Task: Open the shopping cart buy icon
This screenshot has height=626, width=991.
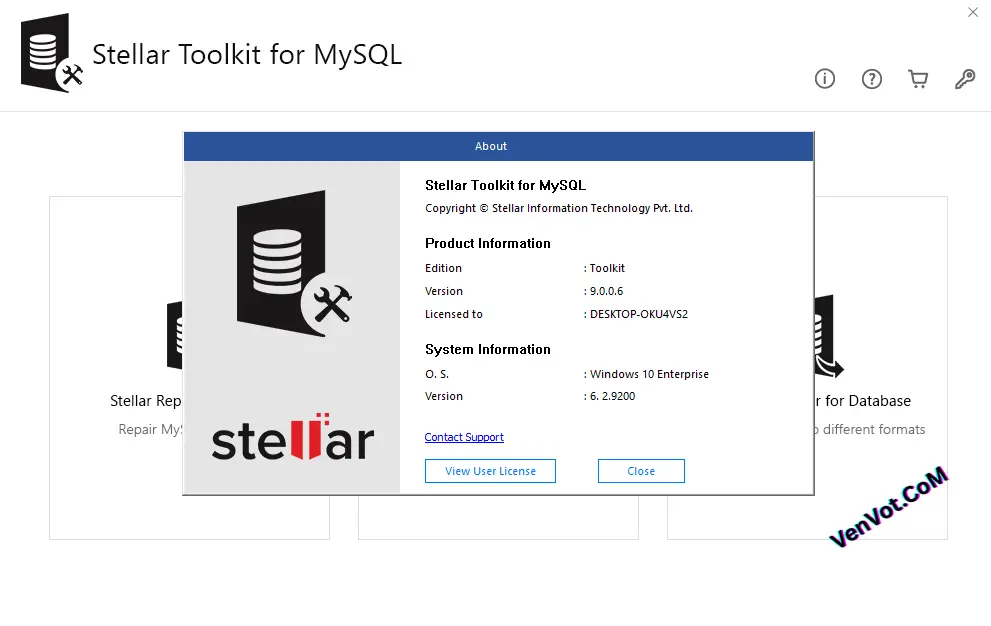Action: tap(918, 79)
